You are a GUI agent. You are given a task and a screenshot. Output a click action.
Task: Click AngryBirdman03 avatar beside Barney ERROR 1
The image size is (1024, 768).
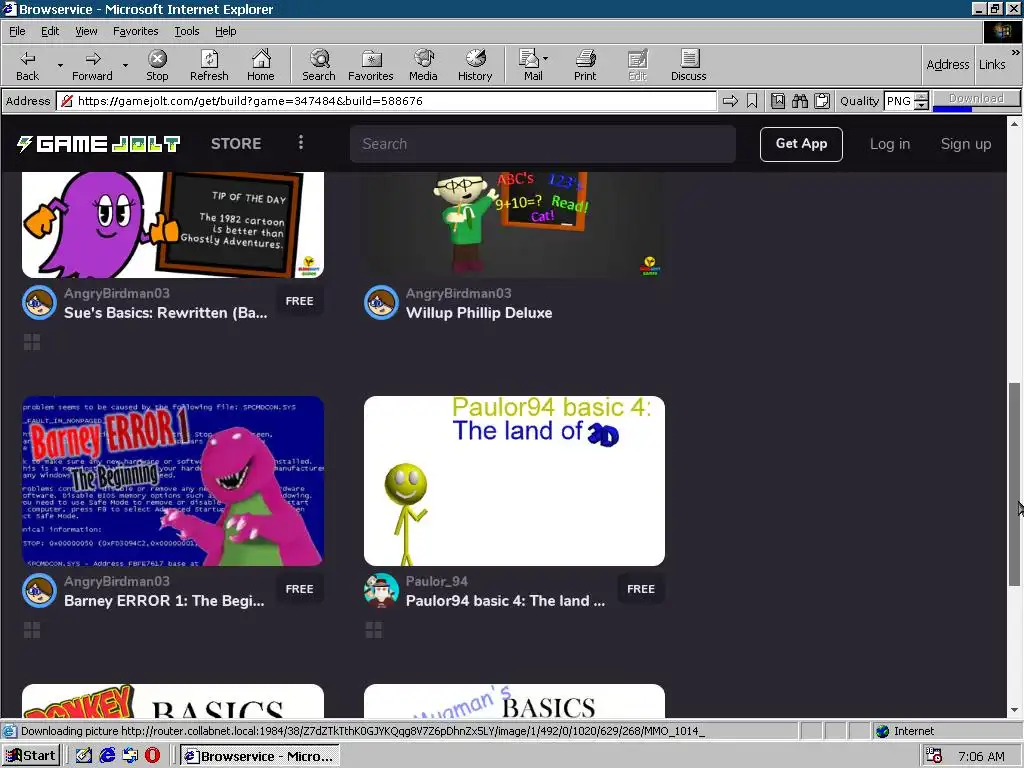[x=39, y=590]
